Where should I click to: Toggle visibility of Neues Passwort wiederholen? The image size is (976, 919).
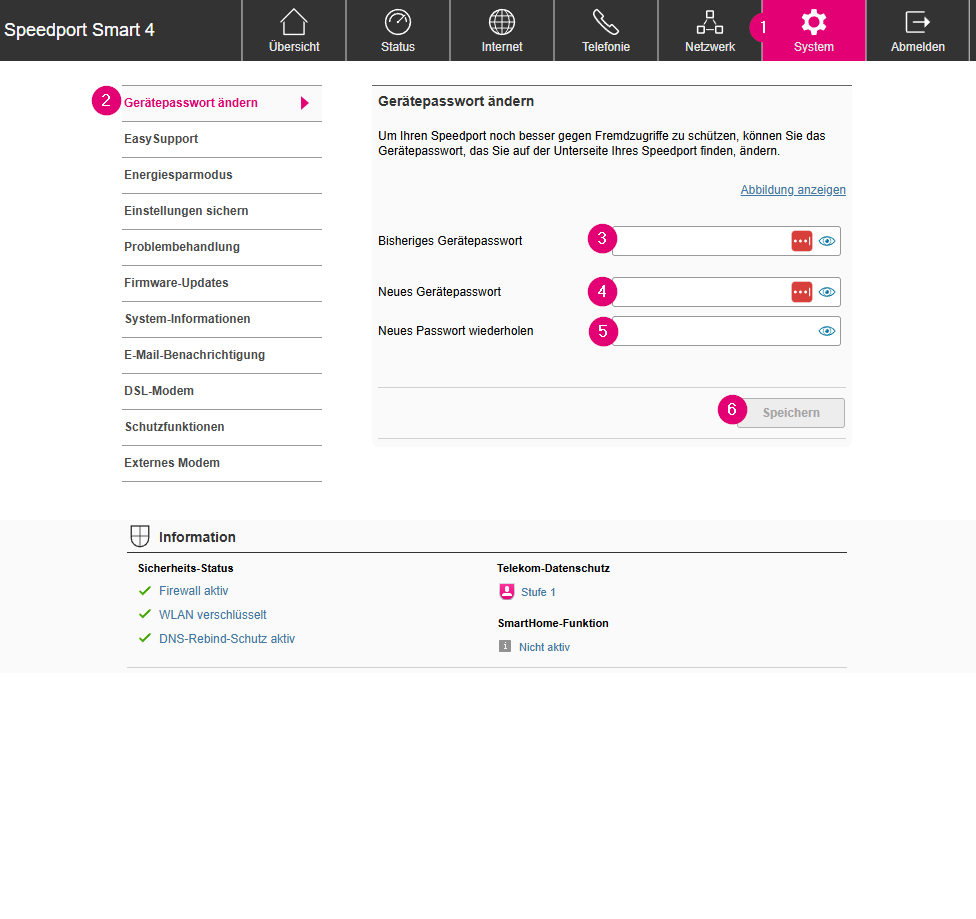pyautogui.click(x=827, y=331)
